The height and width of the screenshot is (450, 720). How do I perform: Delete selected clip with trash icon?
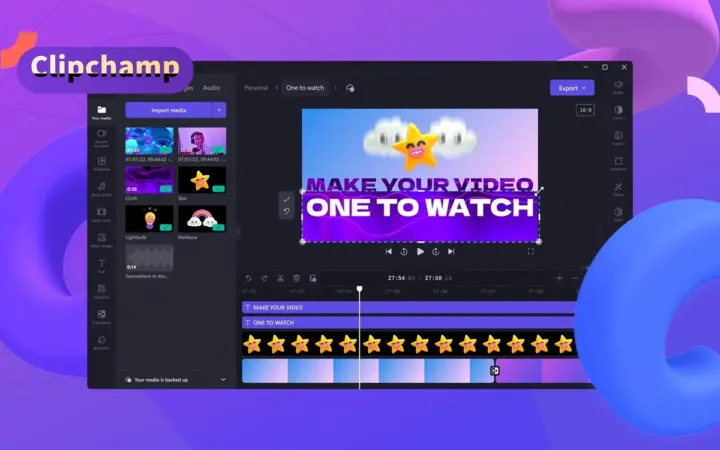tap(296, 278)
